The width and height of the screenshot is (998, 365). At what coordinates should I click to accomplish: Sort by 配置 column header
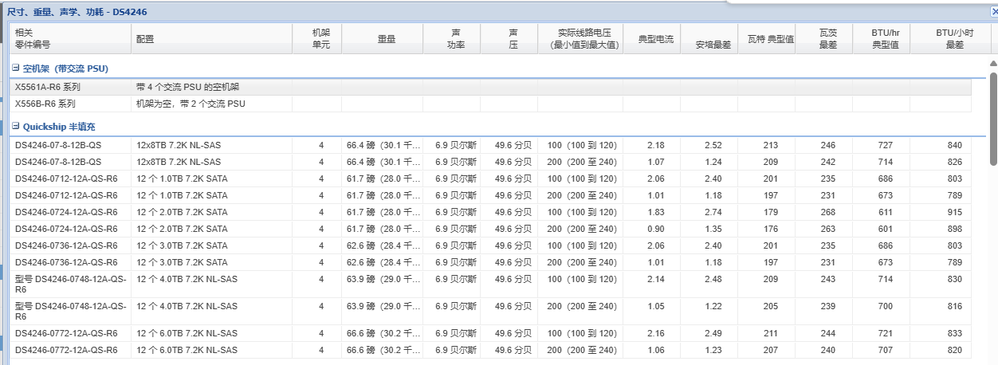click(x=212, y=39)
